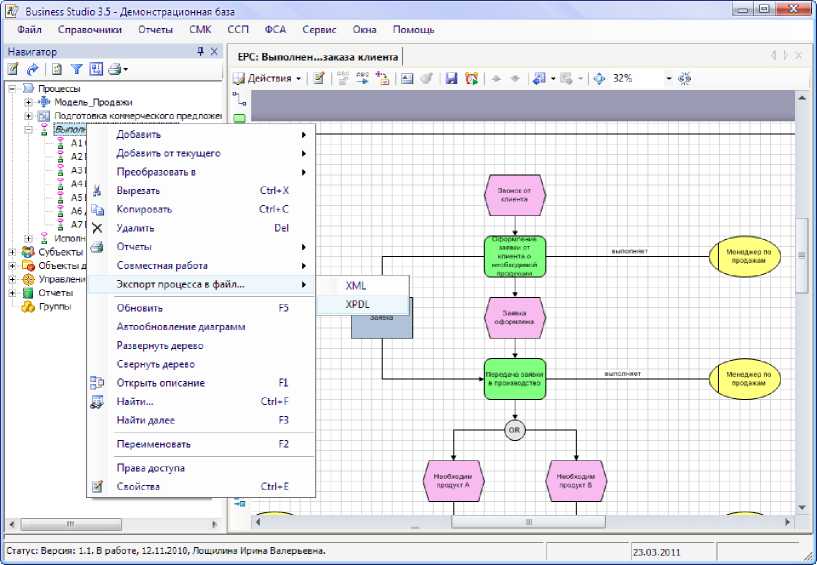Select Копировать in the context menu
Image resolution: width=817 pixels, height=565 pixels.
pos(144,209)
